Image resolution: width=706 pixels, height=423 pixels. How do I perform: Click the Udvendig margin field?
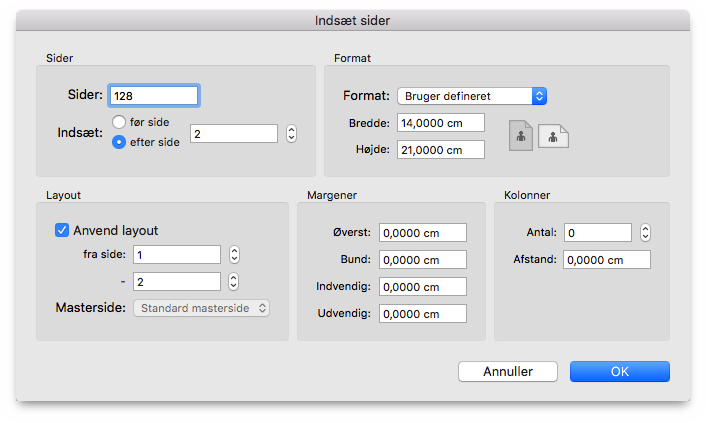point(423,314)
